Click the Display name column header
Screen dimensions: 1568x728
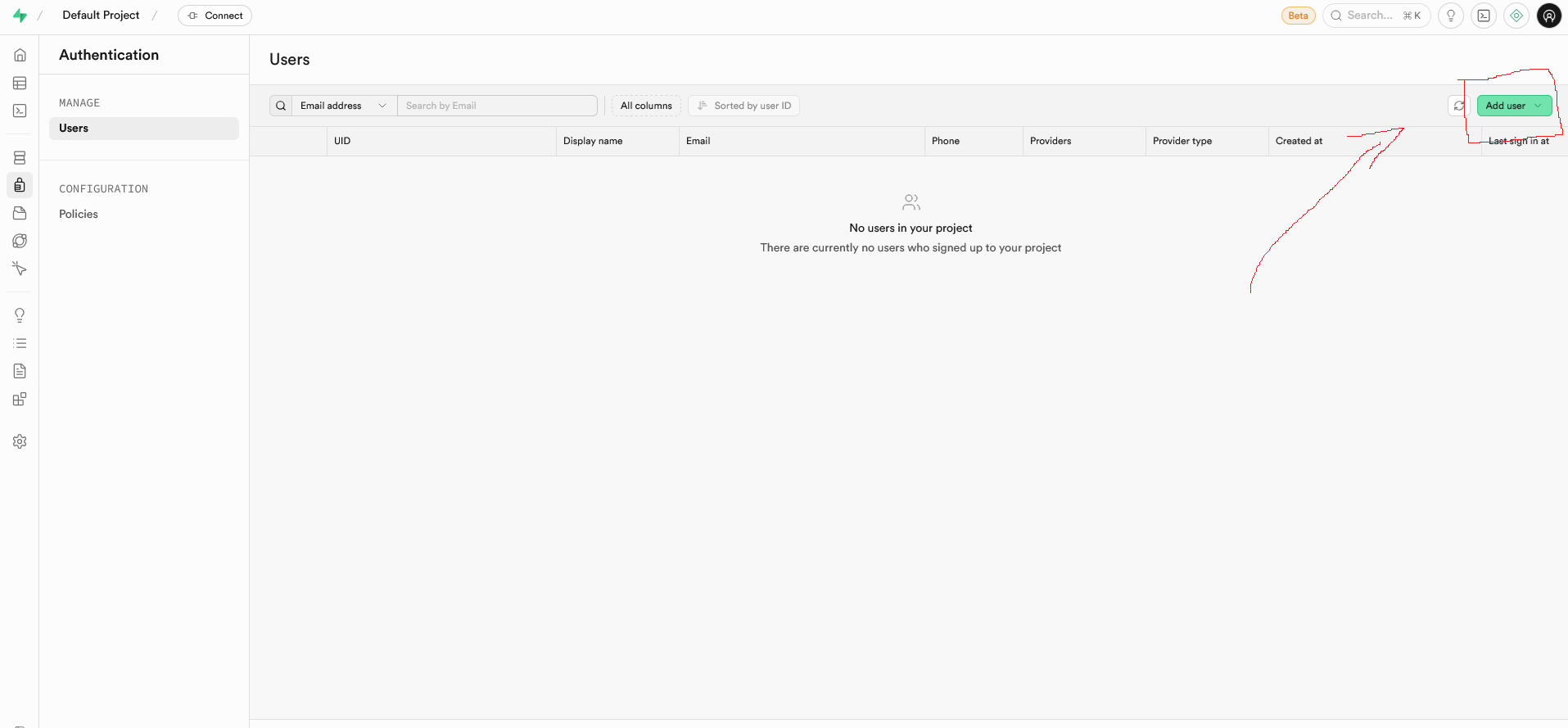[x=617, y=141]
